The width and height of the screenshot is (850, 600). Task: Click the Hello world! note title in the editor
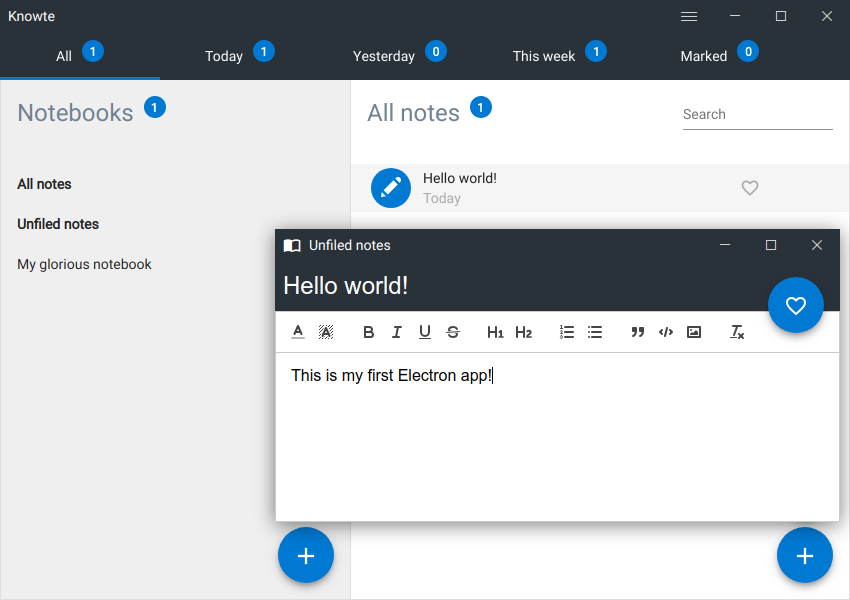[x=346, y=286]
